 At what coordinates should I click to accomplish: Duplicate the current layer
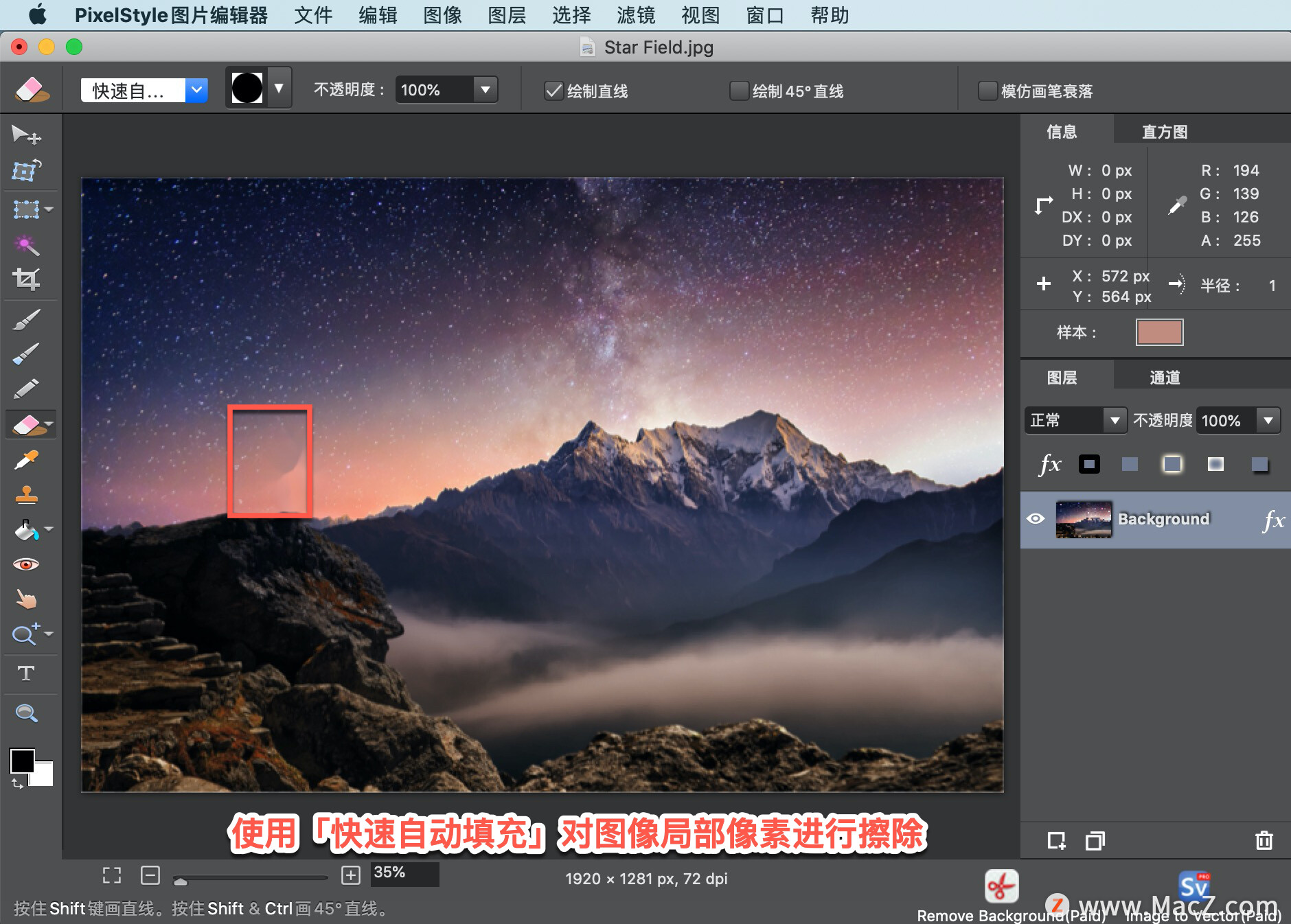pyautogui.click(x=1095, y=840)
